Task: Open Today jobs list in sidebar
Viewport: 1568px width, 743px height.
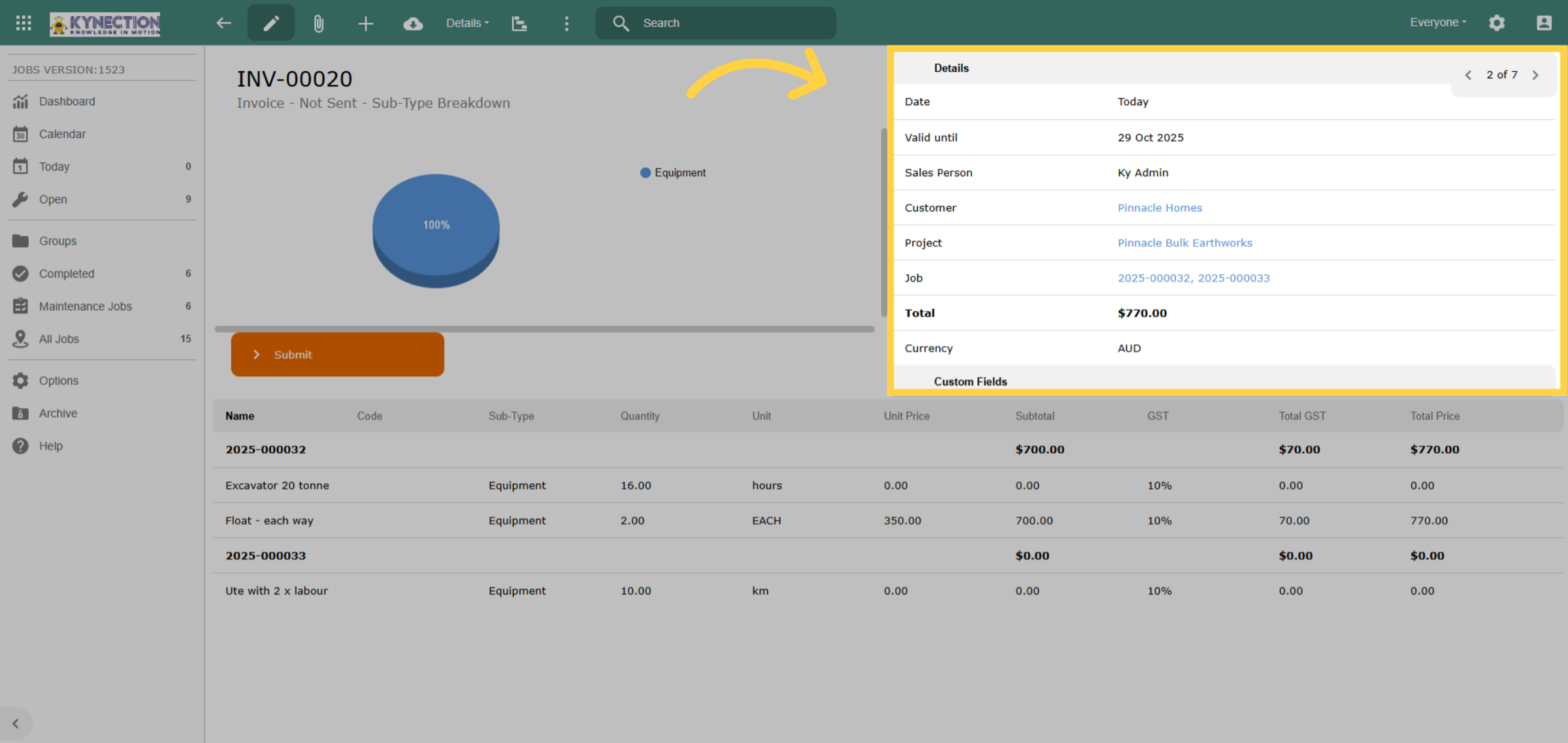Action: (x=102, y=166)
